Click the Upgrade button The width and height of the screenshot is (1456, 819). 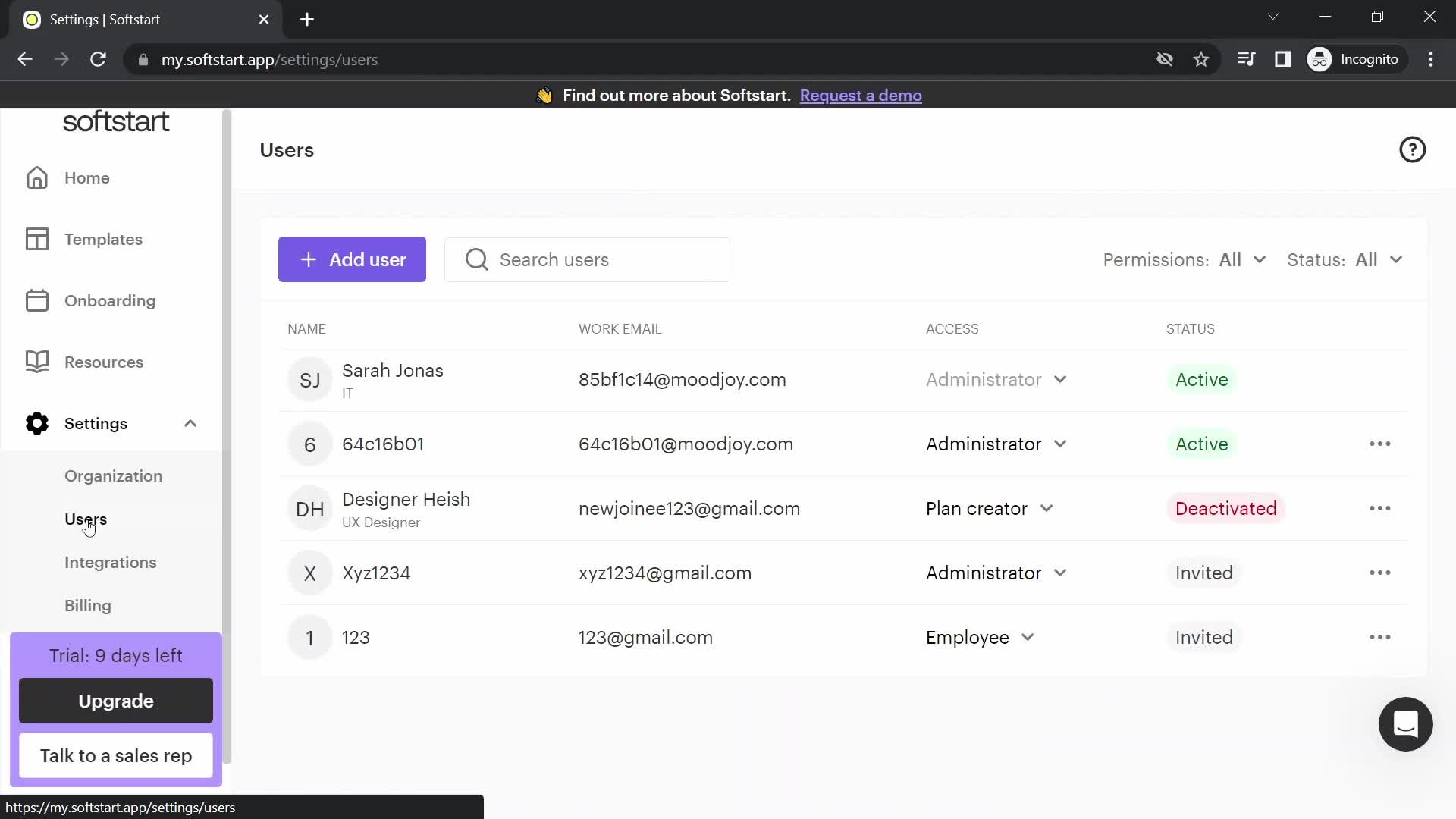pyautogui.click(x=116, y=701)
